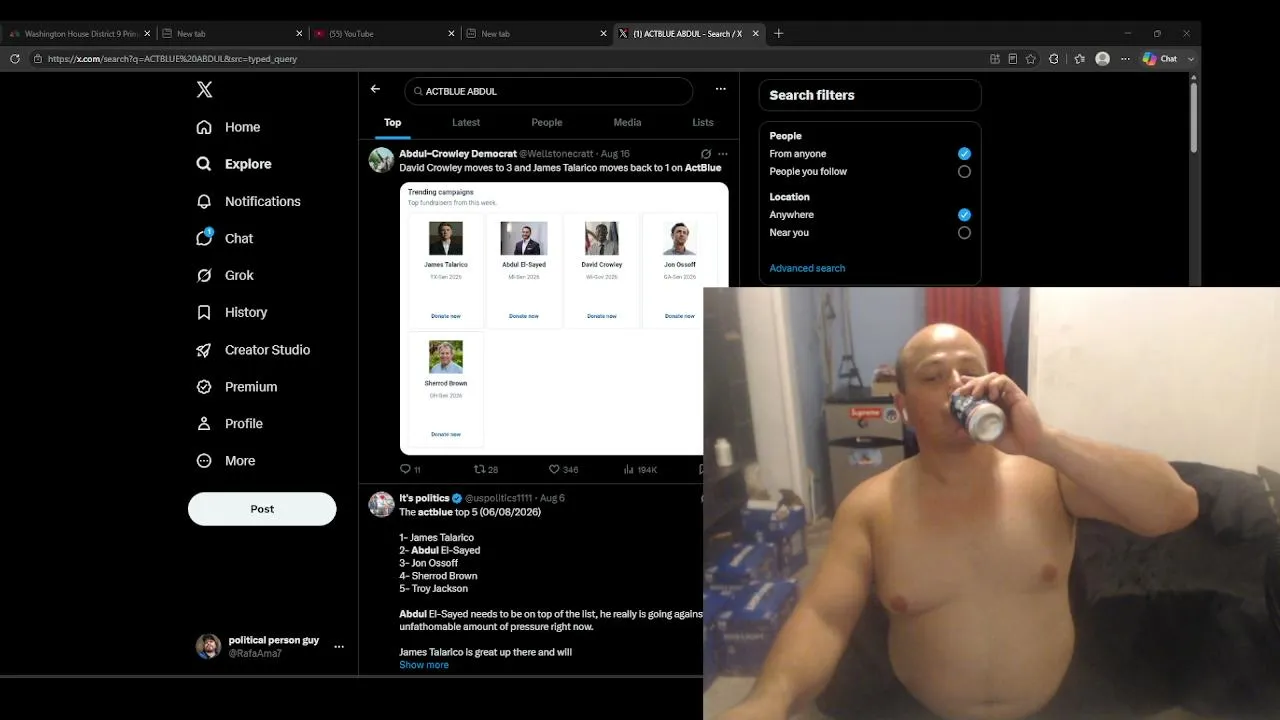Open search options three-dot menu
The image size is (1280, 720).
(x=720, y=89)
